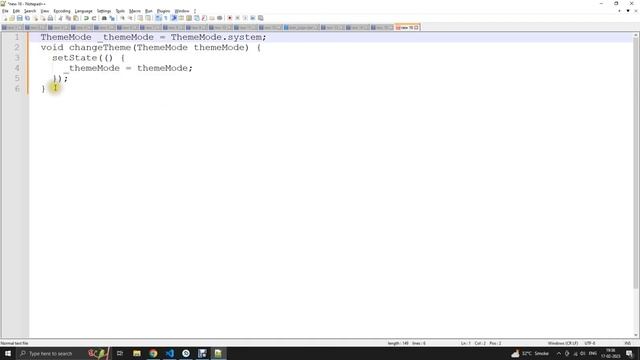Open the Settings menu
The height and width of the screenshot is (360, 640).
pyautogui.click(x=104, y=11)
